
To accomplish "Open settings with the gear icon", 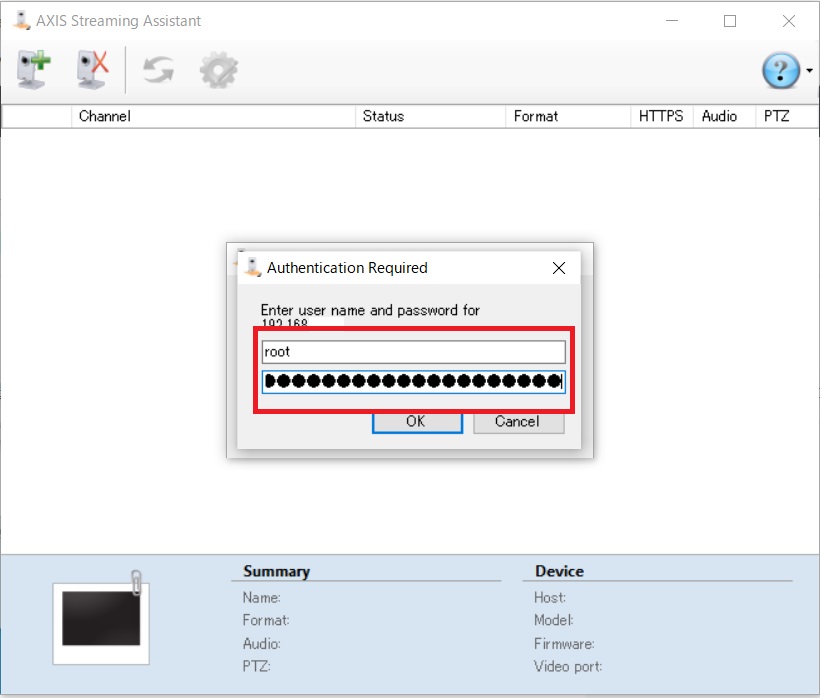I will pyautogui.click(x=219, y=70).
